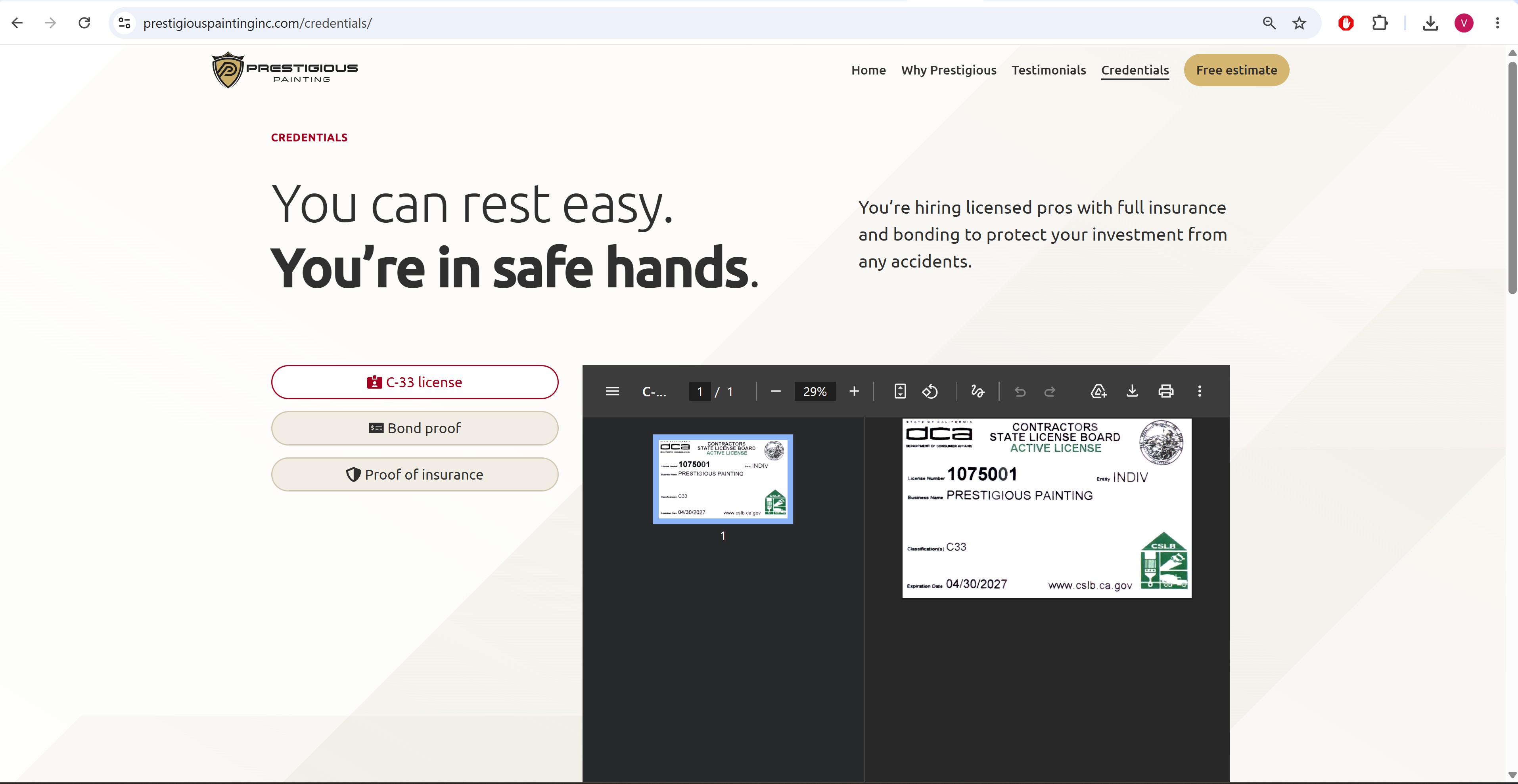The image size is (1518, 784).
Task: View site information for prestigiouspaintinginc.com
Action: pos(125,23)
